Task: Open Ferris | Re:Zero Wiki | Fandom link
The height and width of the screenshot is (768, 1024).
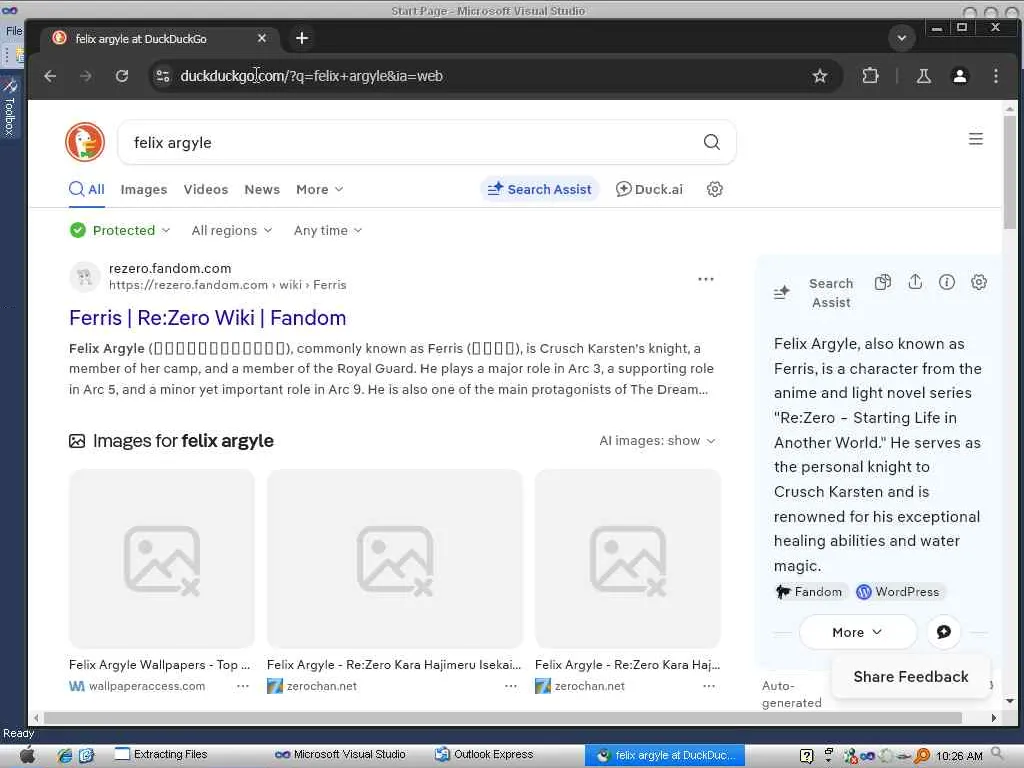Action: tap(208, 318)
